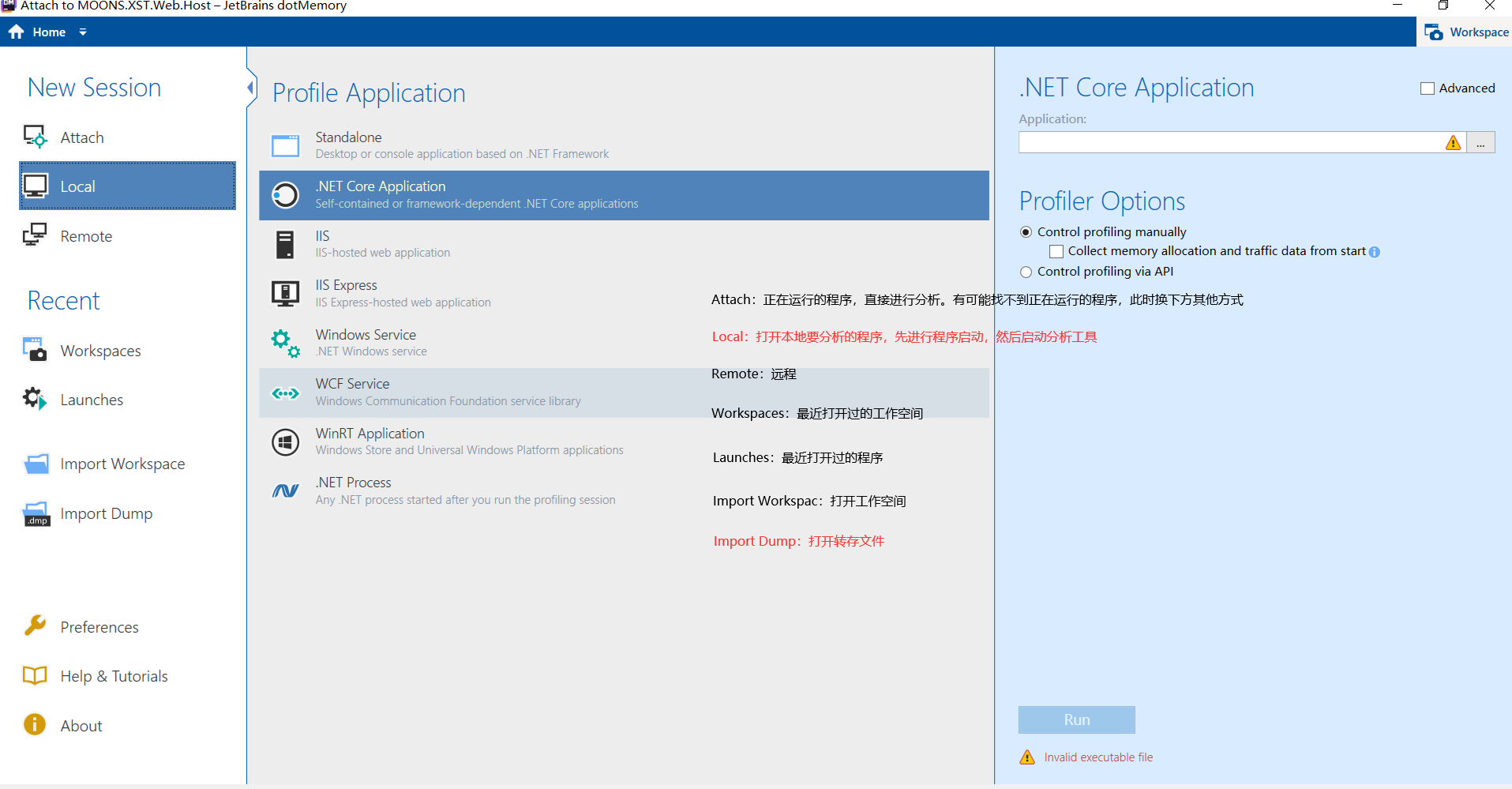Select Windows Service profile option
Screen dimensions: 1512x789
click(624, 343)
